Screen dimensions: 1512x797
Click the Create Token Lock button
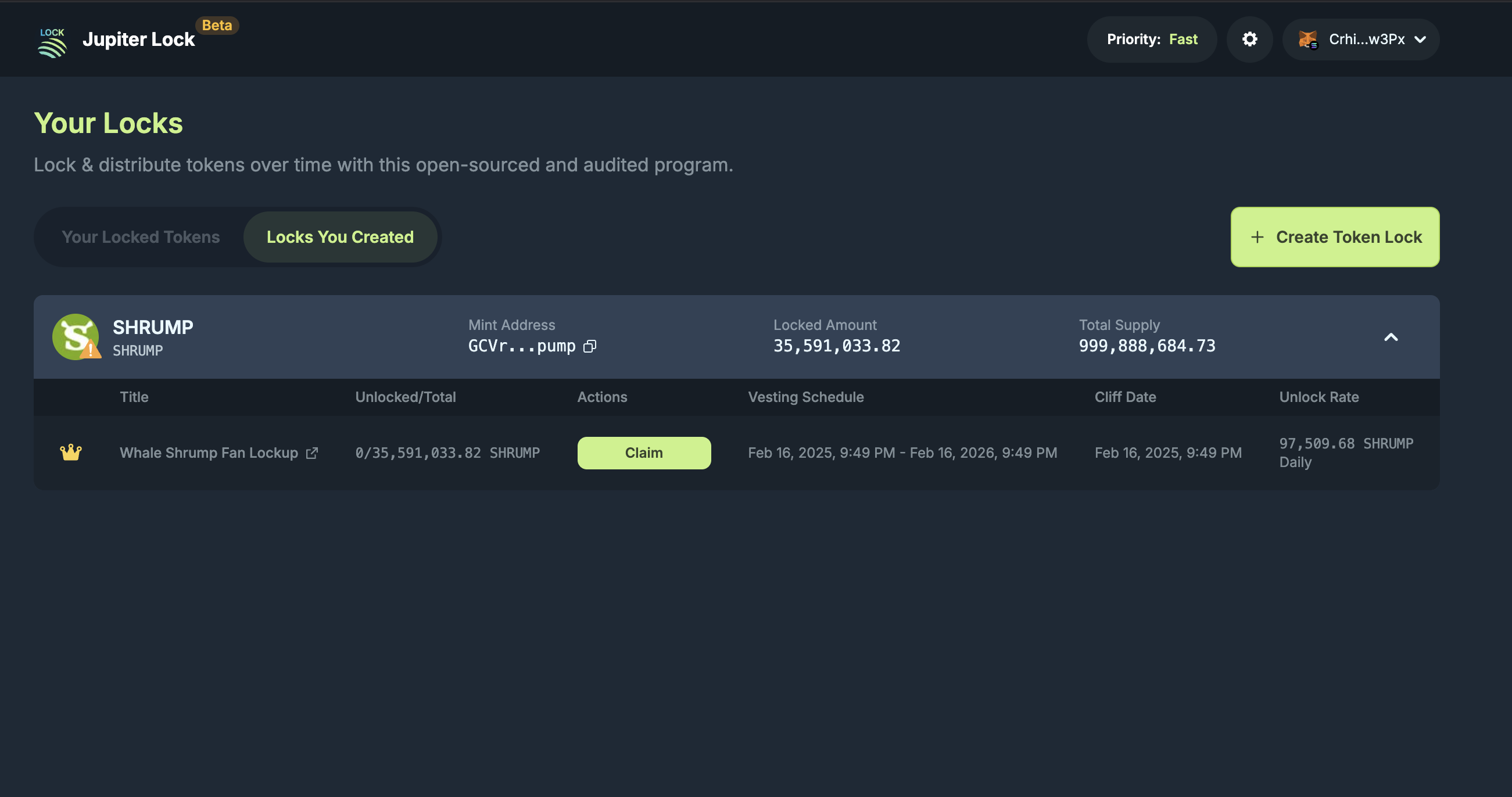point(1335,237)
